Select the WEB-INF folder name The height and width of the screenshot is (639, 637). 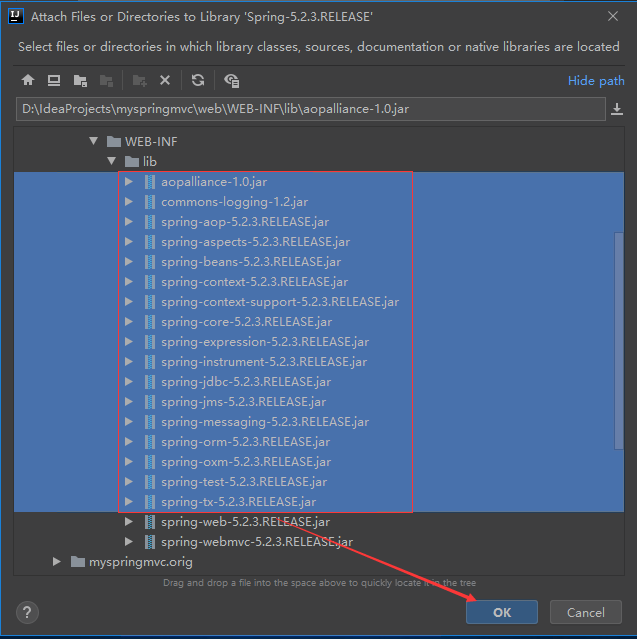click(x=151, y=142)
